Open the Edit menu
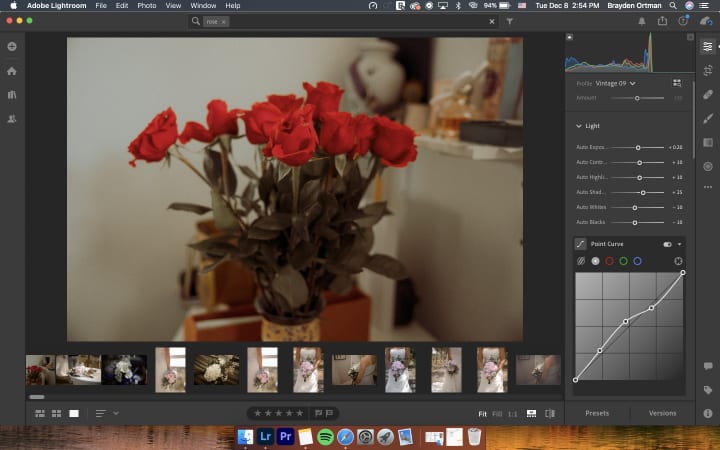720x450 pixels. (x=122, y=6)
